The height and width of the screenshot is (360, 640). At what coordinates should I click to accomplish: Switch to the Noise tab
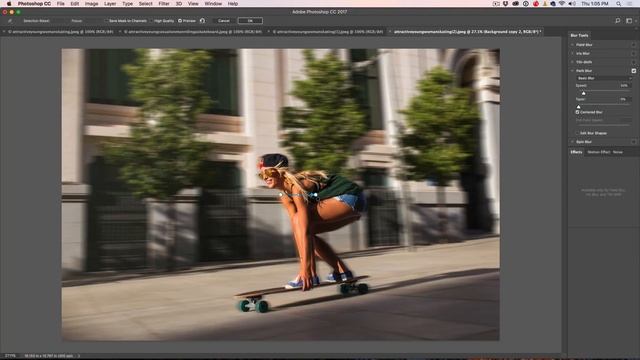tap(618, 152)
